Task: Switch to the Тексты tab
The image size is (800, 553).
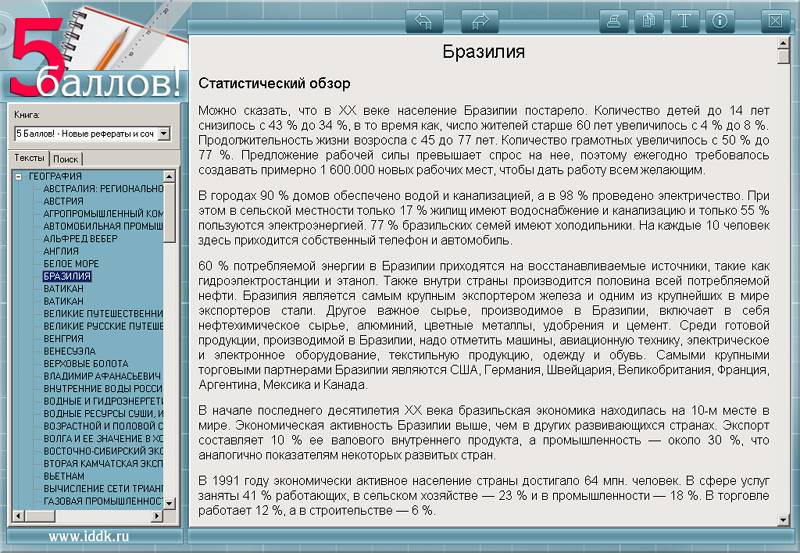Action: tap(29, 158)
